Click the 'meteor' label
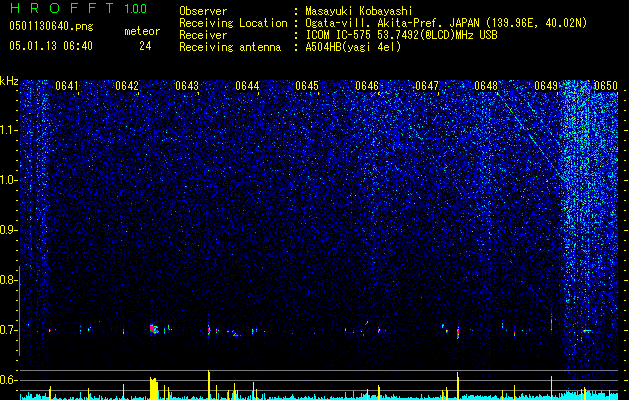This screenshot has height=400, width=629. [x=142, y=31]
